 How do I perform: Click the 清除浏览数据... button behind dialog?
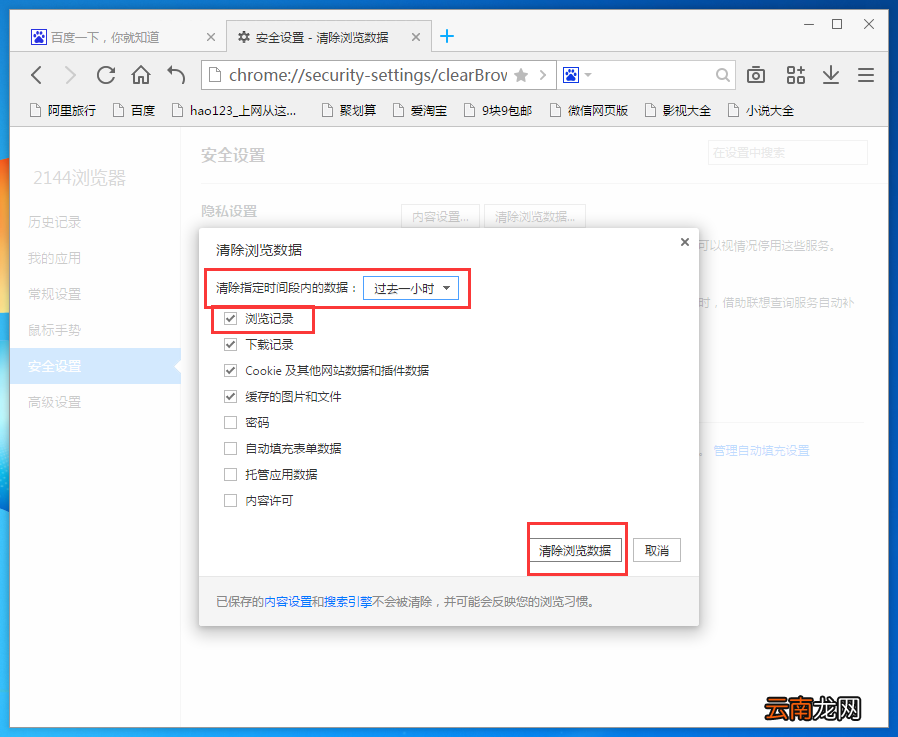pos(535,216)
